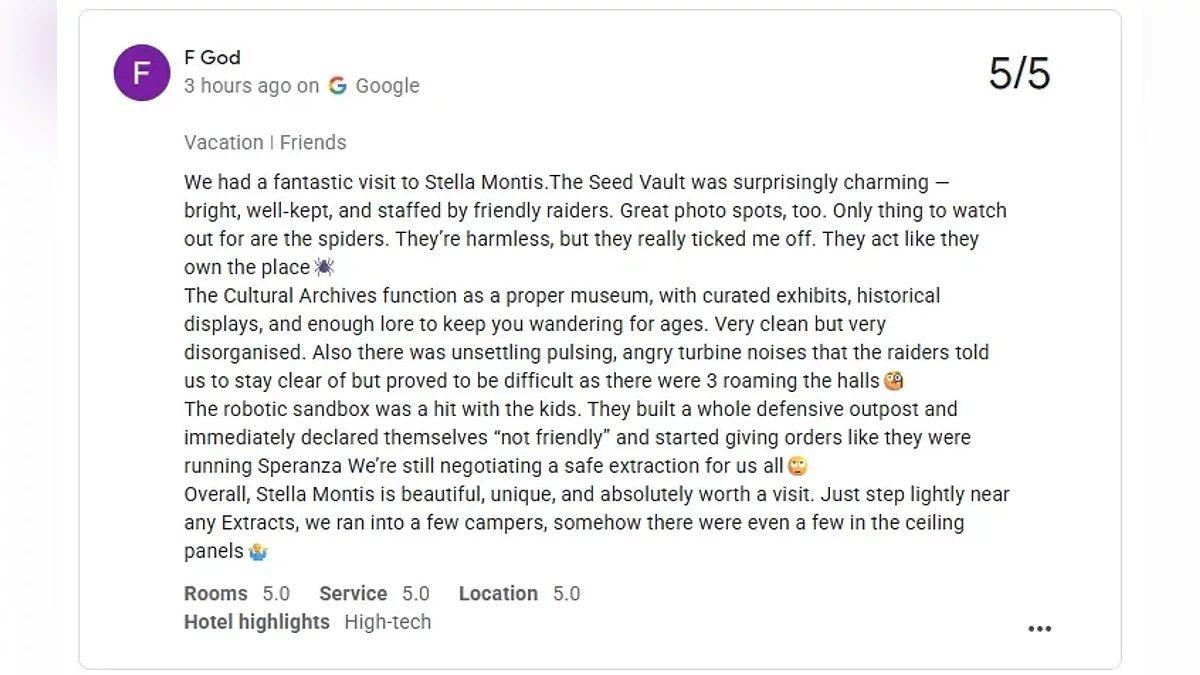Click the High-tech highlight tag

[388, 622]
